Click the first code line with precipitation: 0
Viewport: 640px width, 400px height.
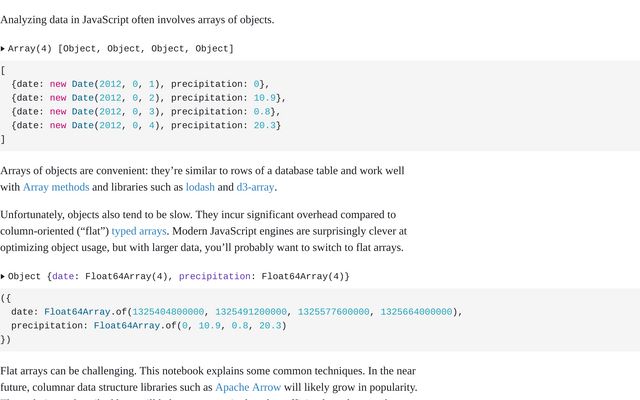[x=140, y=84]
